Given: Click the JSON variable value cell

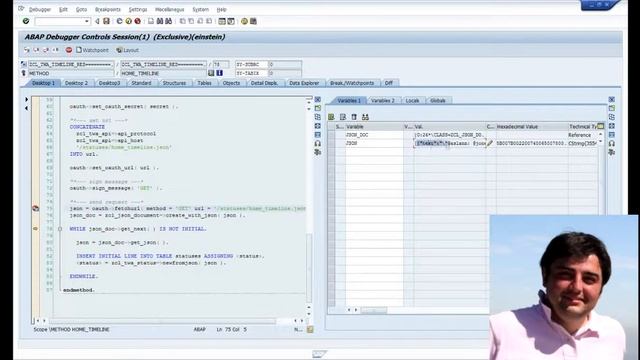Looking at the screenshot, I should click(449, 143).
